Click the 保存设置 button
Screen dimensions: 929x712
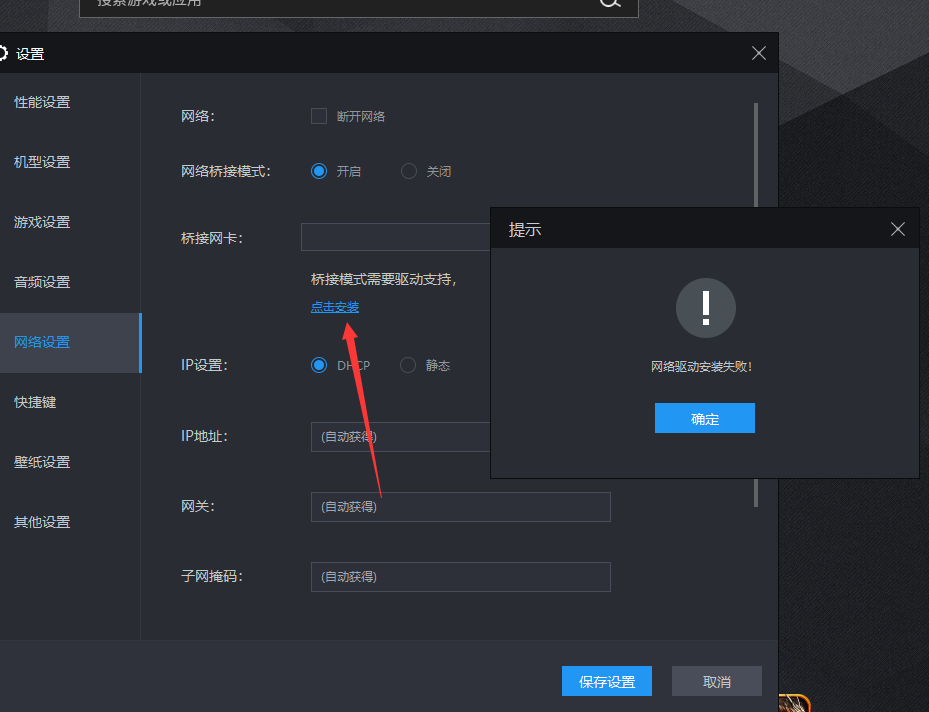[x=607, y=681]
